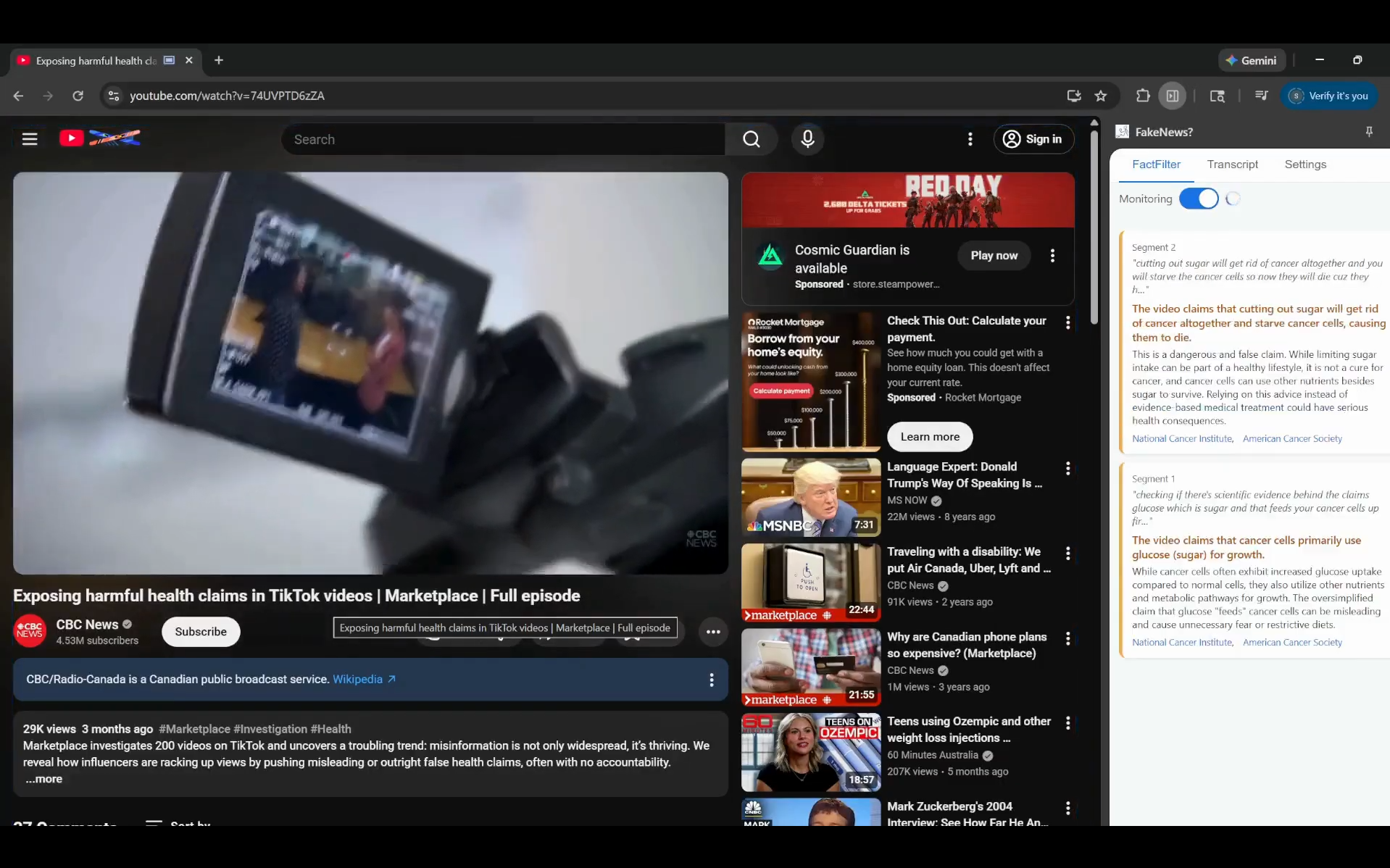The width and height of the screenshot is (1390, 868).
Task: Reload the YouTube page
Action: (78, 96)
